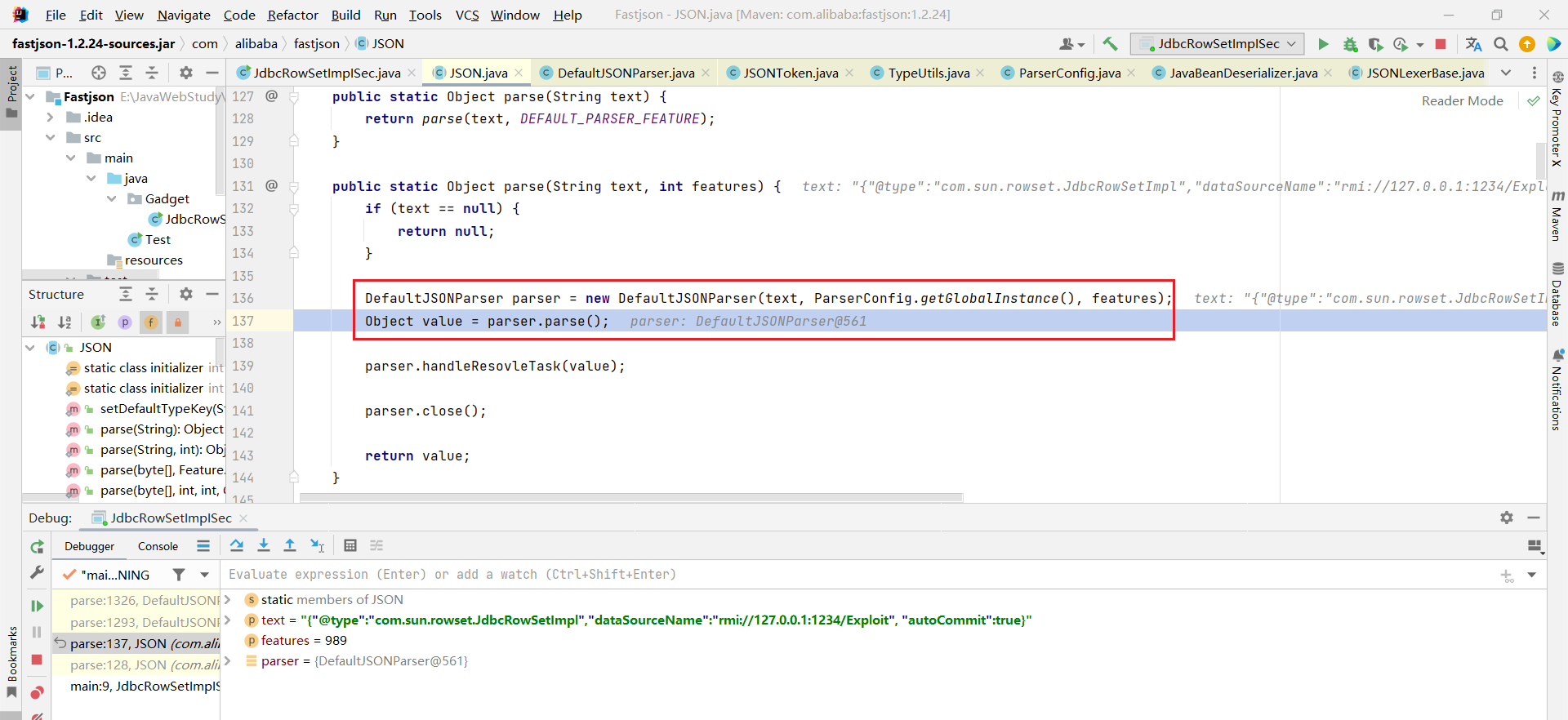
Task: Click the Step Over debugger icon
Action: pos(237,545)
